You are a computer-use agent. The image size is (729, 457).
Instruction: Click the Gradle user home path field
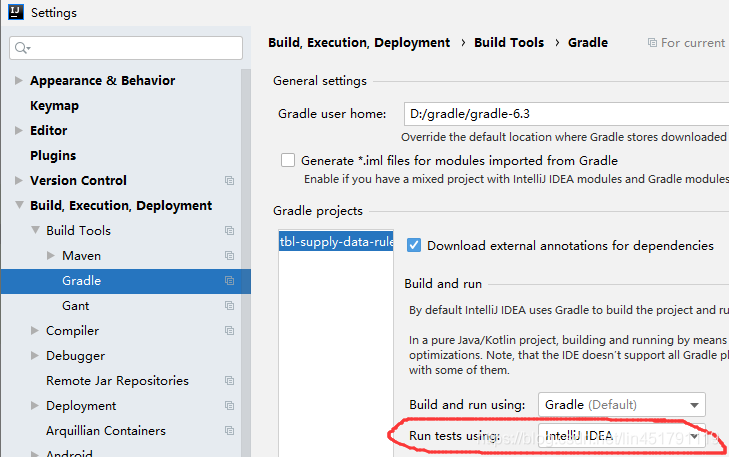[566, 114]
